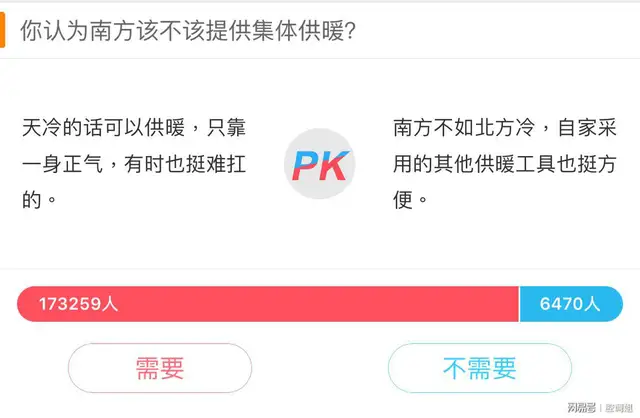640x418 pixels.
Task: Vote 不需要 with the blue button
Action: (479, 368)
